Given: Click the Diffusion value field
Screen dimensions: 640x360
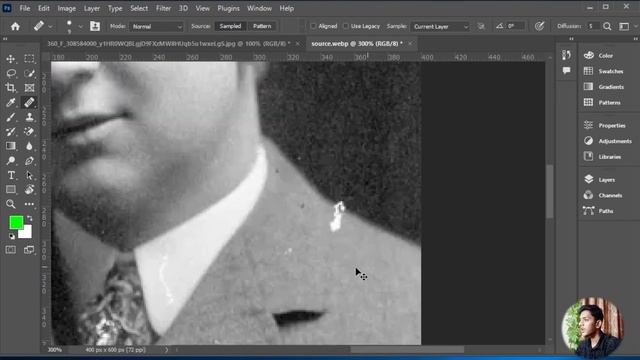Looking at the screenshot, I should point(593,26).
